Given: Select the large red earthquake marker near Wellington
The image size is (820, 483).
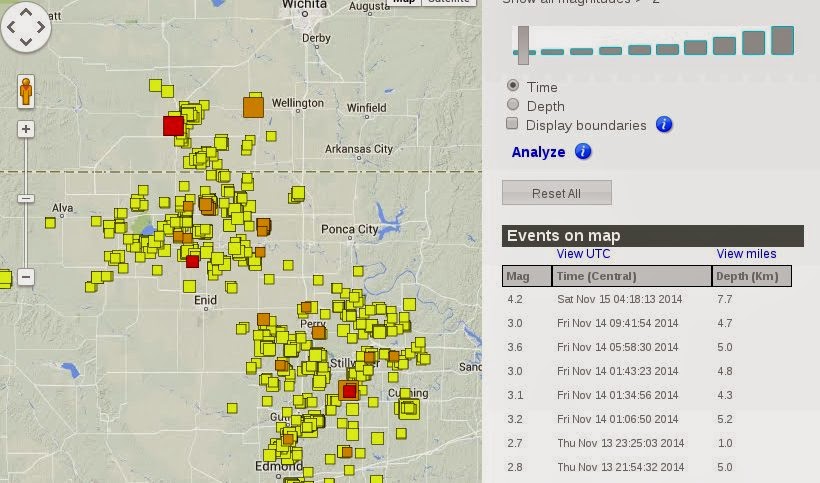Looking at the screenshot, I should coord(173,126).
